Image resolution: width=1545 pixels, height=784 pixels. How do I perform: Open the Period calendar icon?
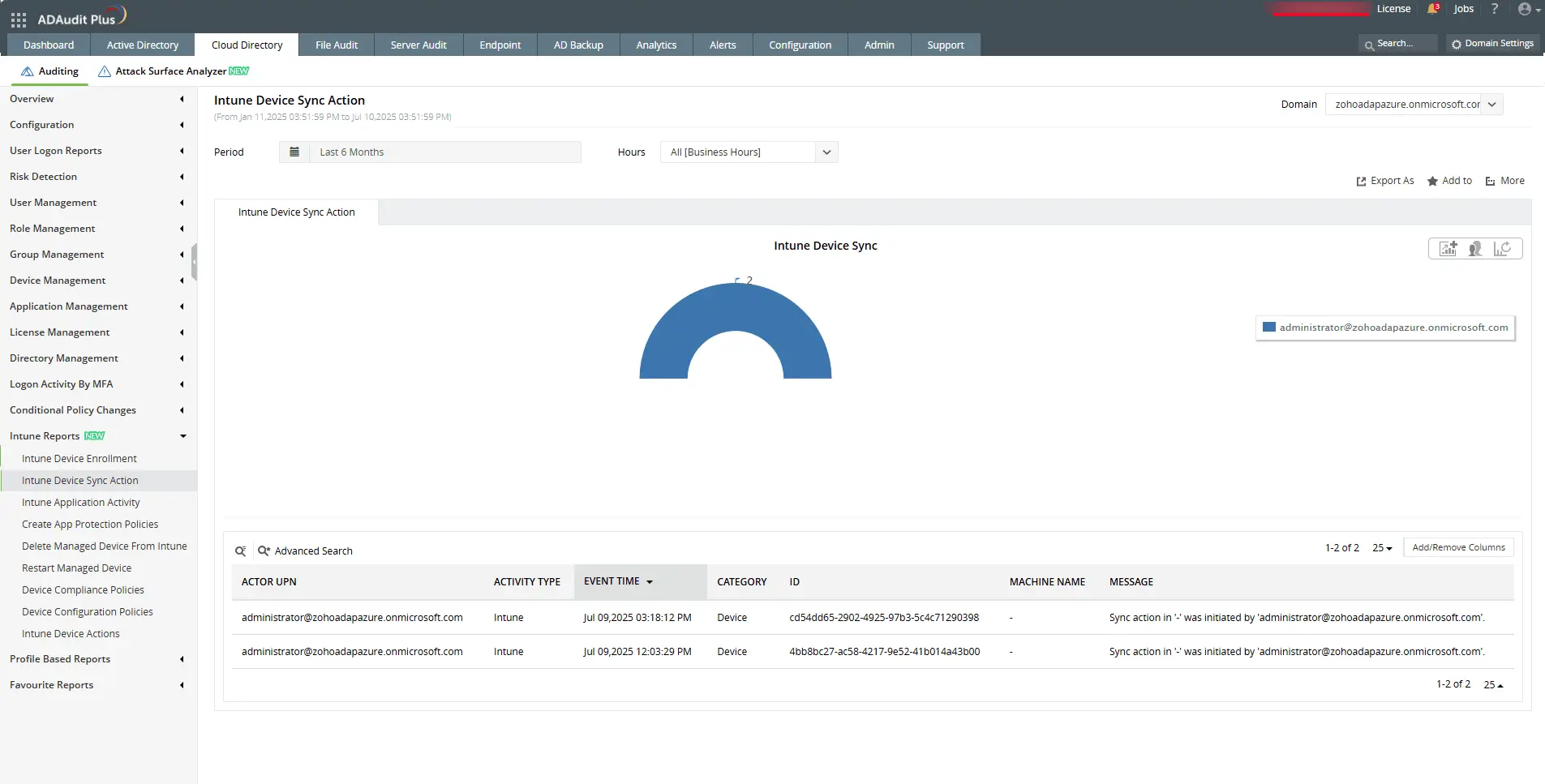click(294, 152)
